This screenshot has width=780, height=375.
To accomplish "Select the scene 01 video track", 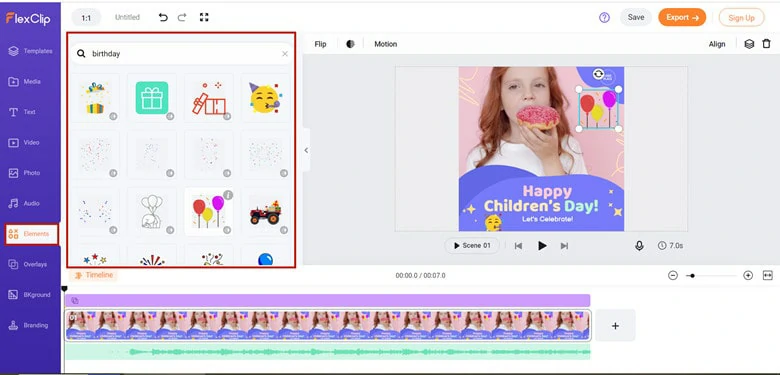I will 328,325.
